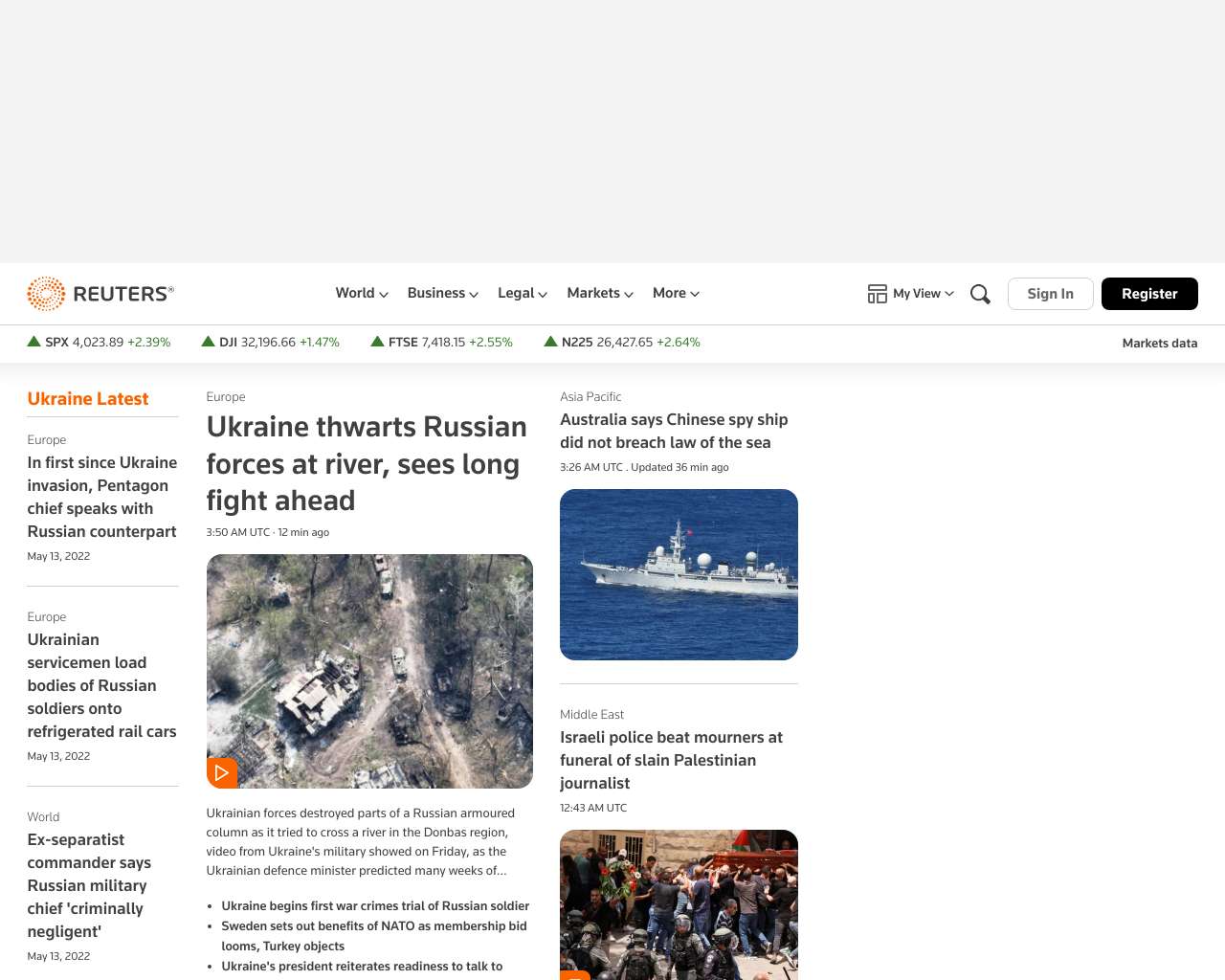Click the Asia Pacific category label
The image size is (1225, 980).
pyautogui.click(x=590, y=396)
